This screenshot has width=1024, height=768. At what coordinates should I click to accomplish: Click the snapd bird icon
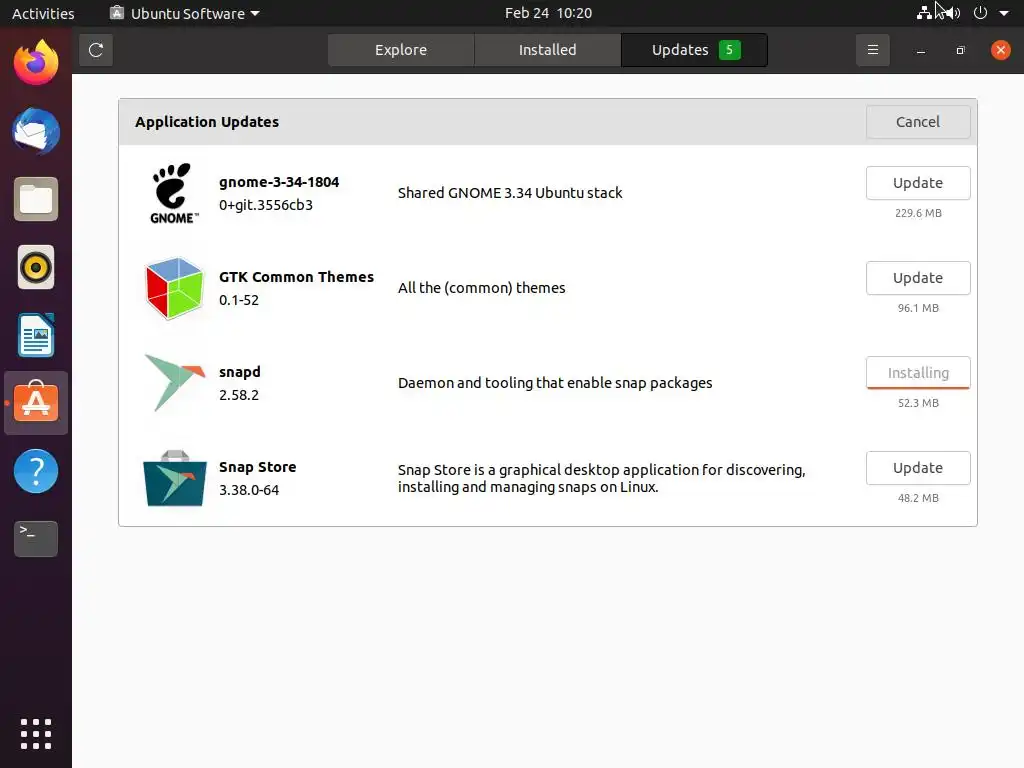[x=174, y=383]
